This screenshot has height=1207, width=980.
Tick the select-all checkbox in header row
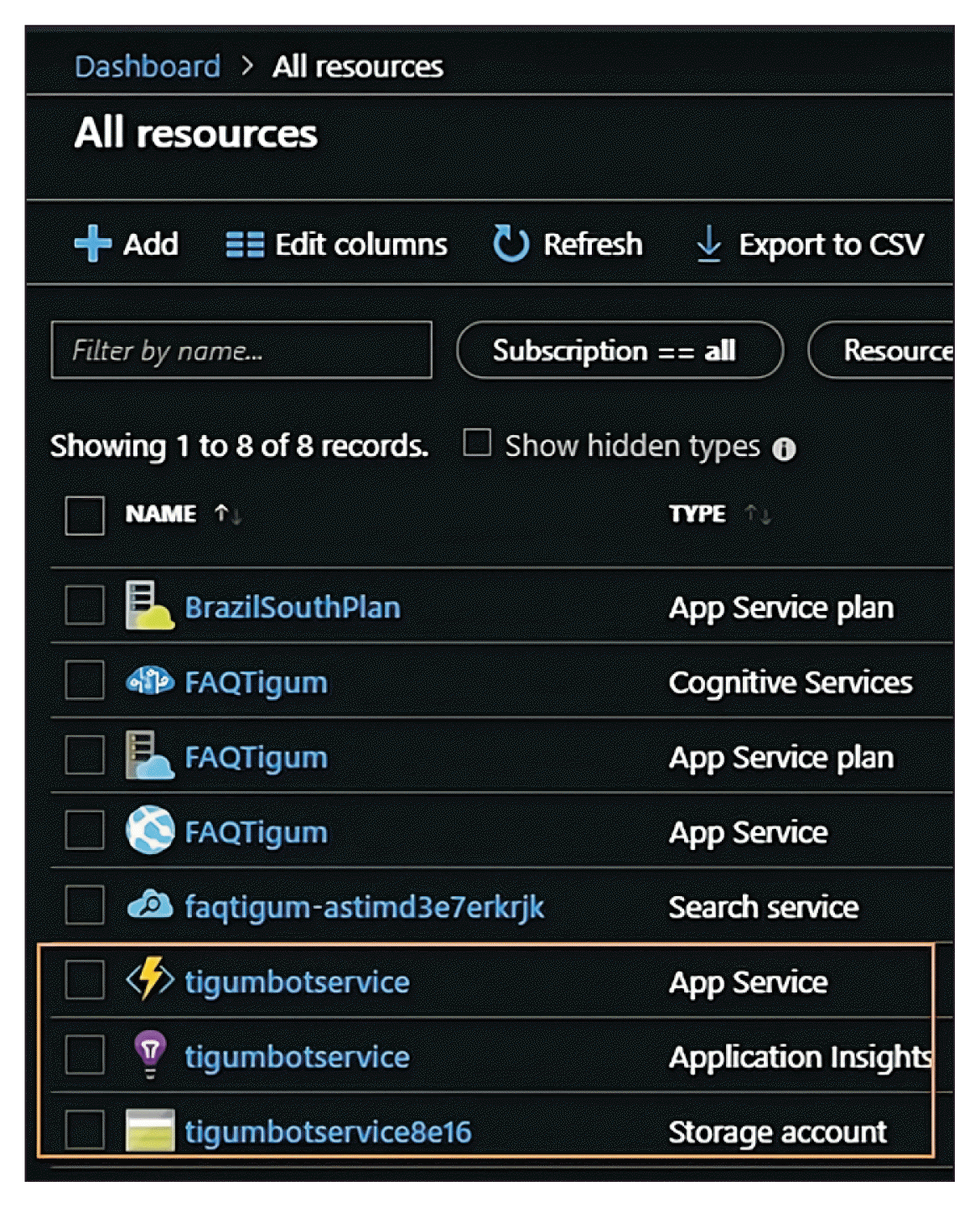(85, 515)
